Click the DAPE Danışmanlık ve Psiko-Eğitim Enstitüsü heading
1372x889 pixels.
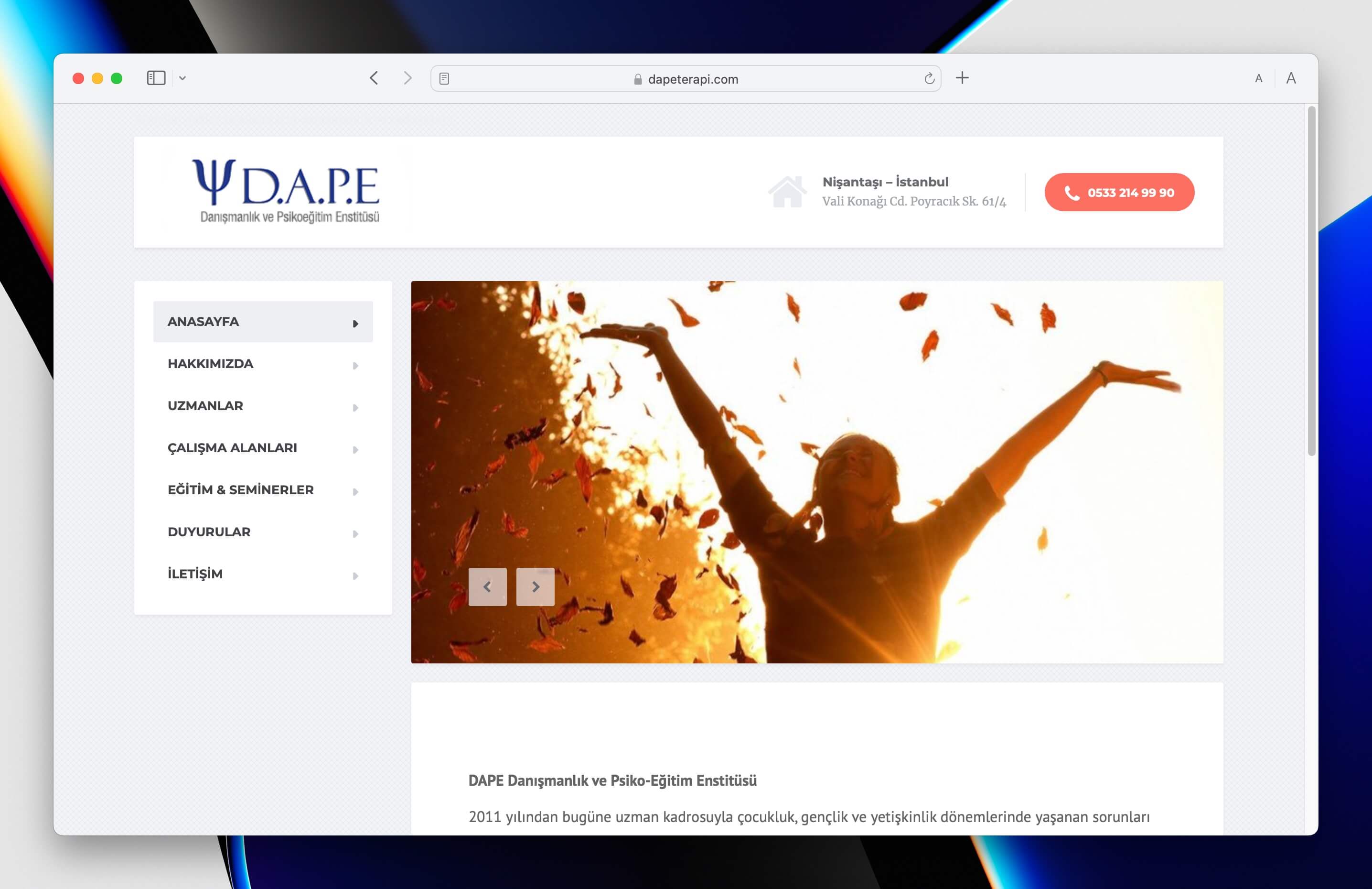pyautogui.click(x=612, y=781)
